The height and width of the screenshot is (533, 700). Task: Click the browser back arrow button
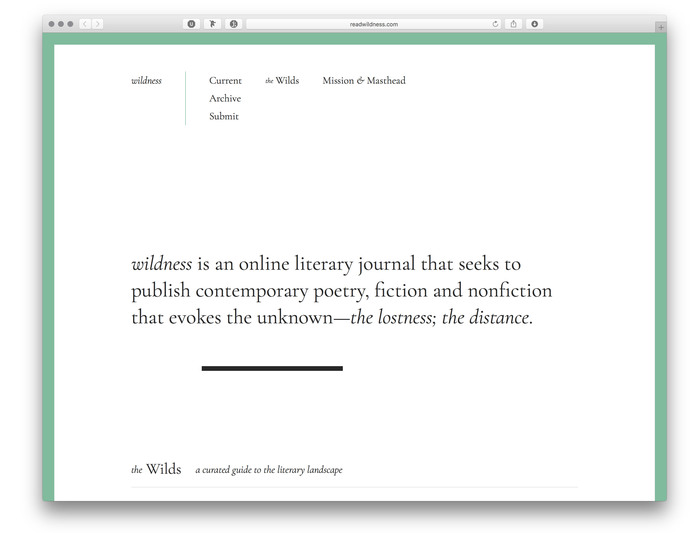[85, 24]
